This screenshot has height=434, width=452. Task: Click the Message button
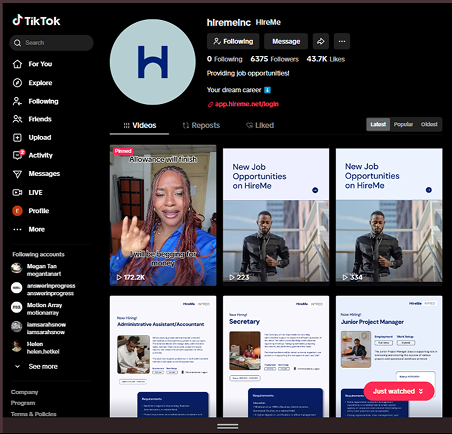[286, 41]
